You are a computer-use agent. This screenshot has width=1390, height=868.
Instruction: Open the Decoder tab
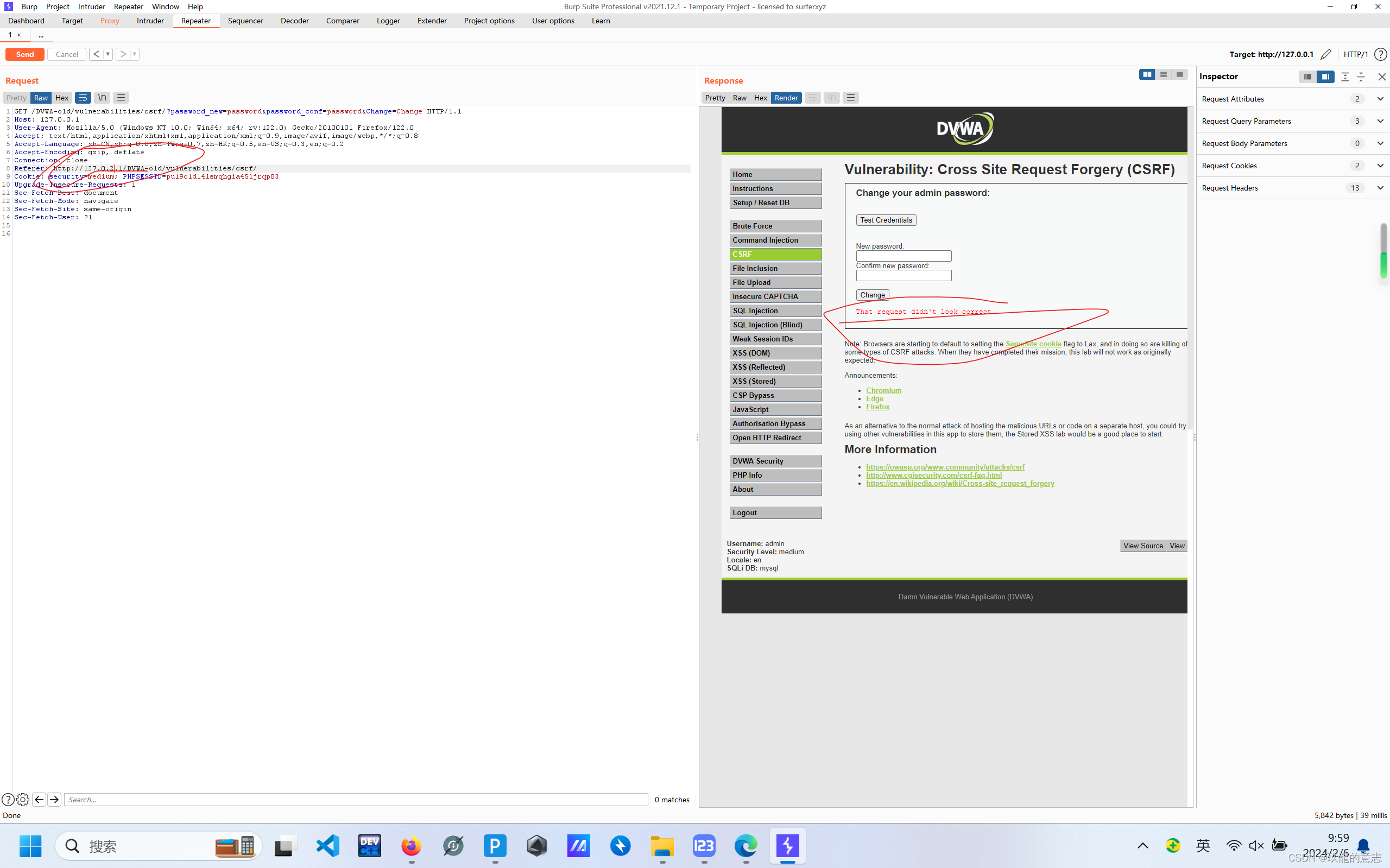[x=294, y=21]
